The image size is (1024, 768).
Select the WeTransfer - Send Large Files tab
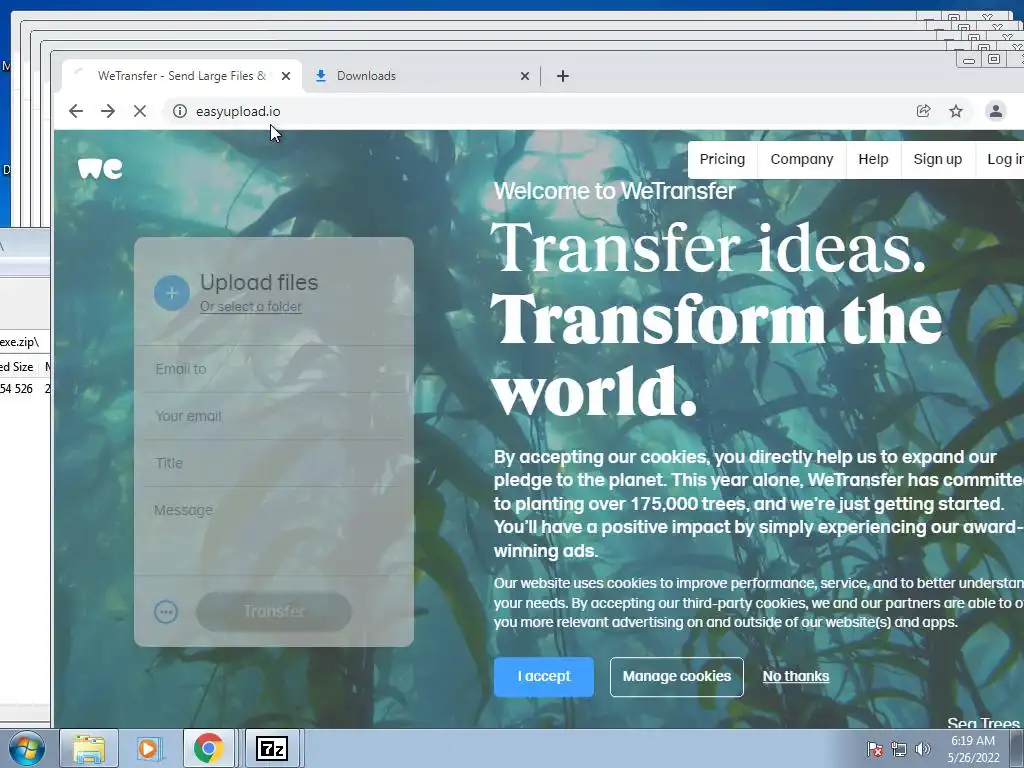pyautogui.click(x=182, y=76)
